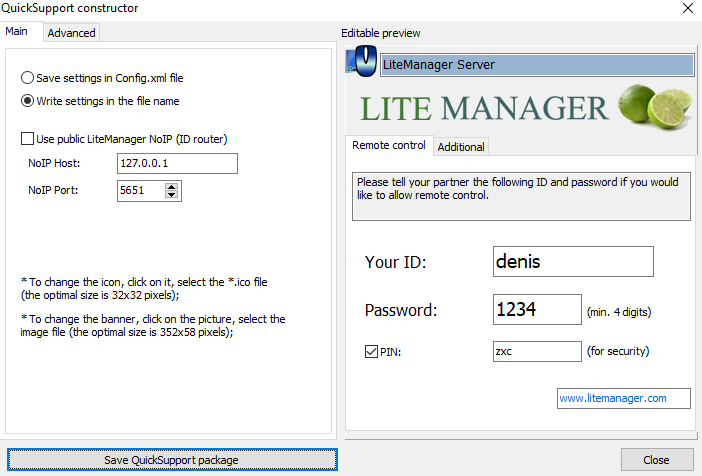Screen dimensions: 702x476
Task: Increase NoIP Port with up arrow
Action: pos(171,186)
